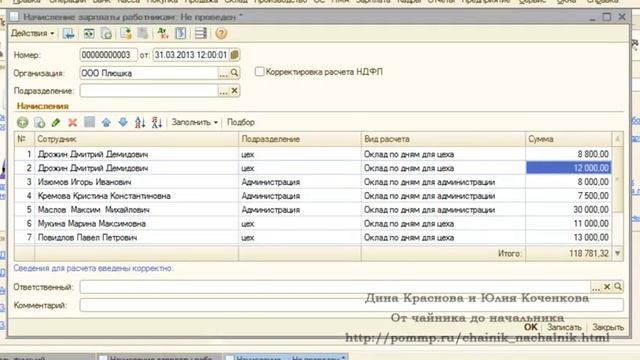The image size is (640, 360).
Task: Click the Подразделение column header
Action: tap(300, 139)
